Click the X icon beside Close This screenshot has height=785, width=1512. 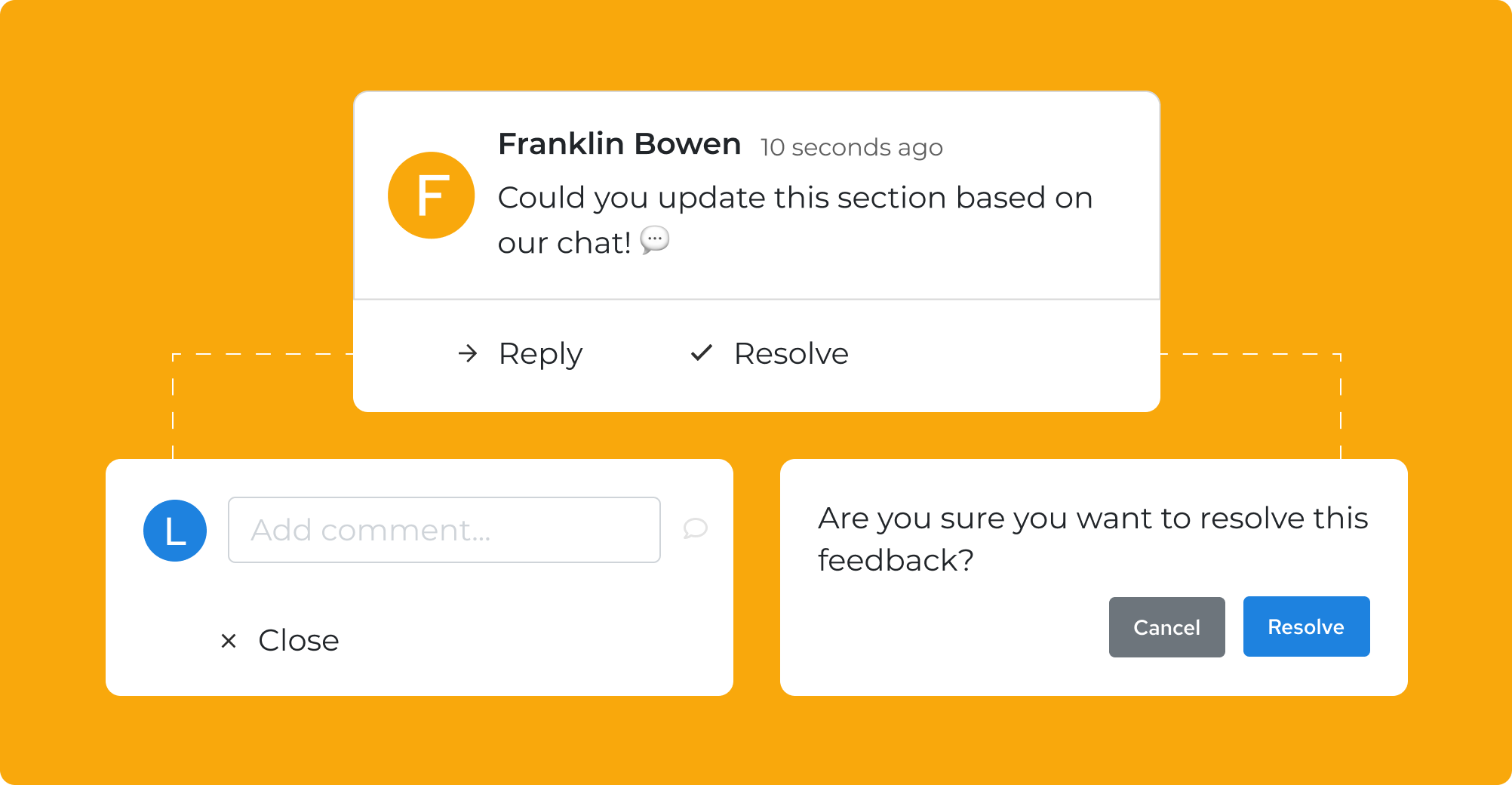[x=228, y=641]
